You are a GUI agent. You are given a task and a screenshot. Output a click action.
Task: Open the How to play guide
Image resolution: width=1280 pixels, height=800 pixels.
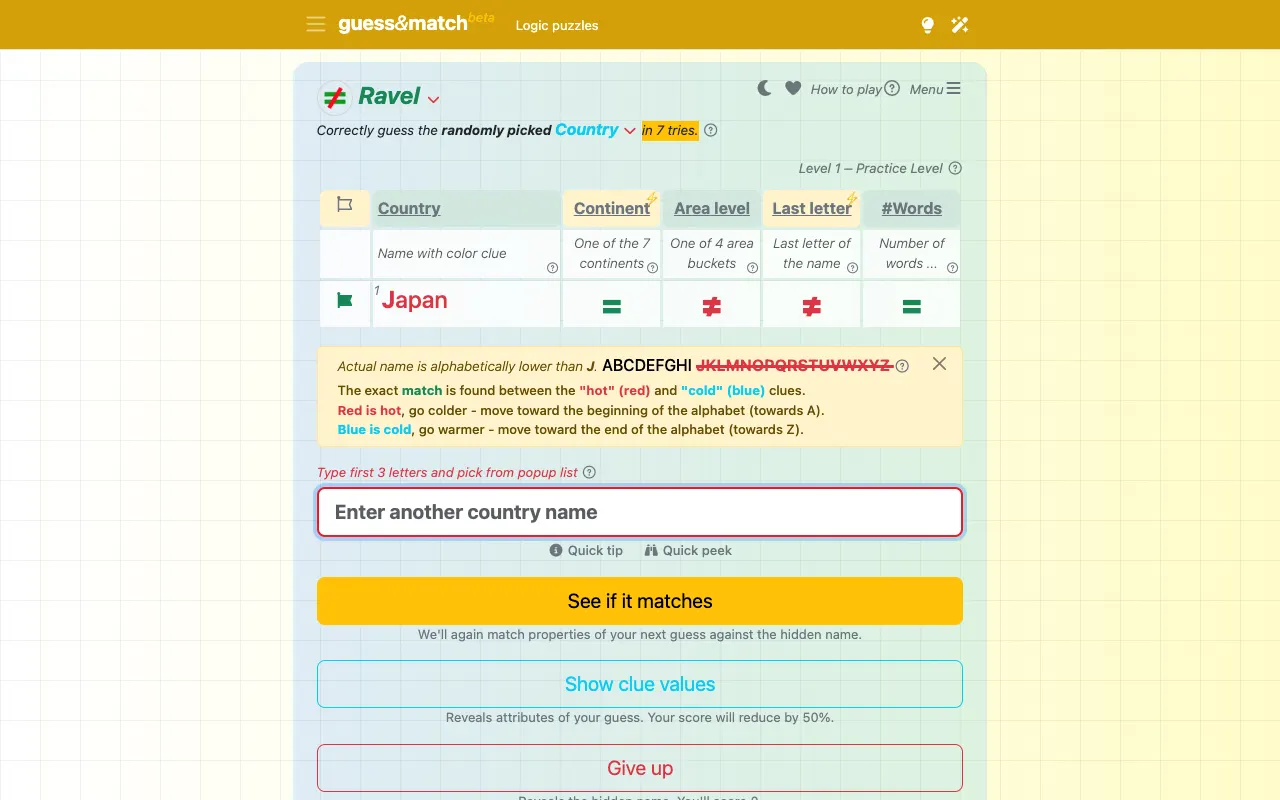click(x=855, y=89)
